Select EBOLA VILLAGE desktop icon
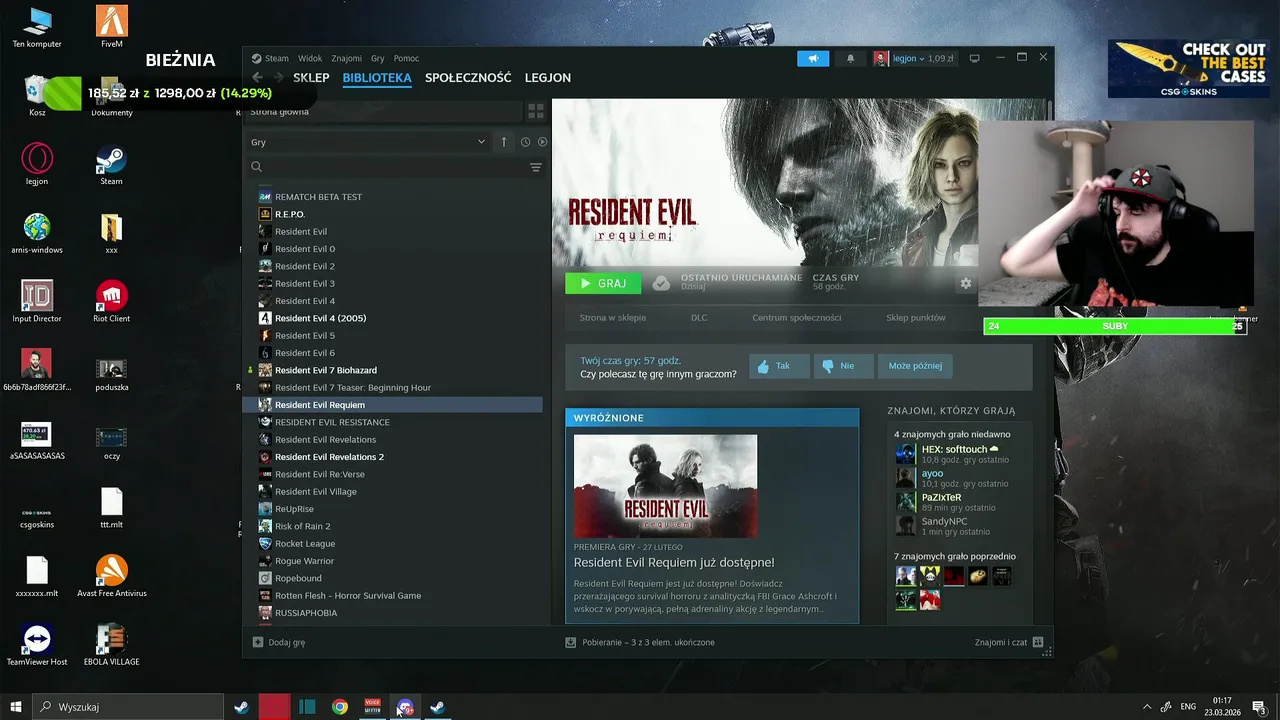 tap(111, 645)
